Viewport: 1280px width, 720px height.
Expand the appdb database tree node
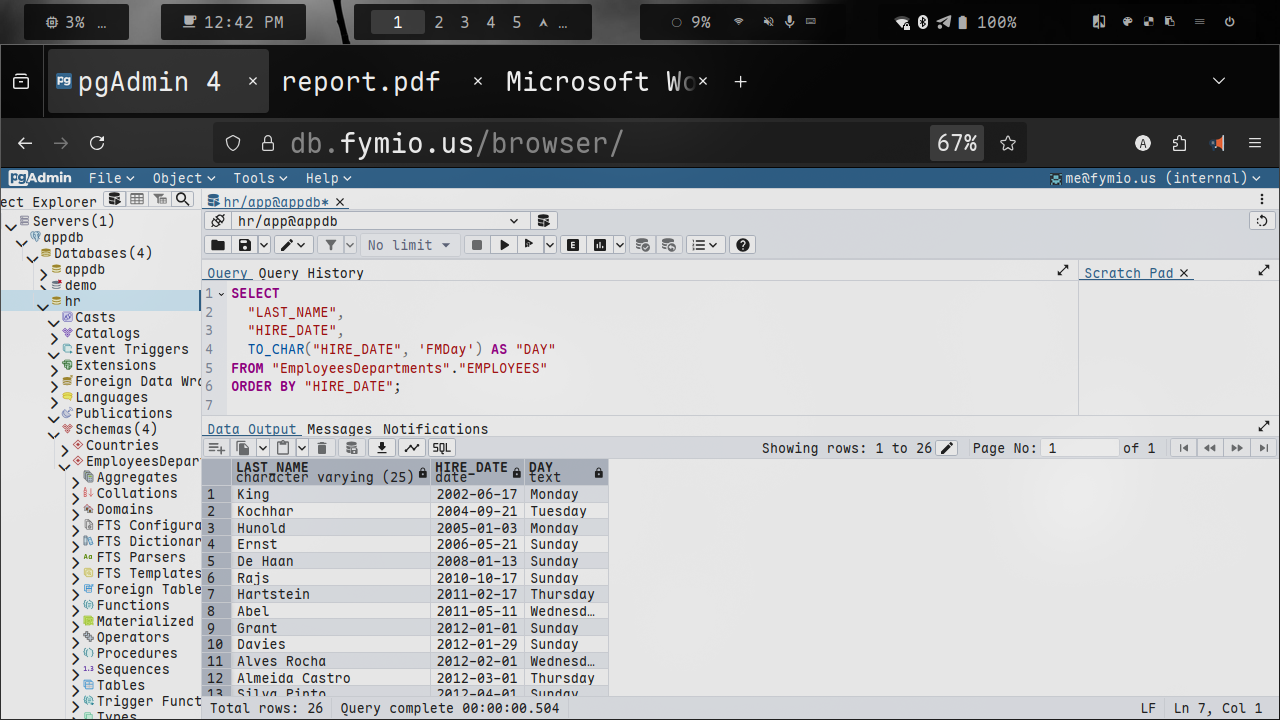click(43, 270)
